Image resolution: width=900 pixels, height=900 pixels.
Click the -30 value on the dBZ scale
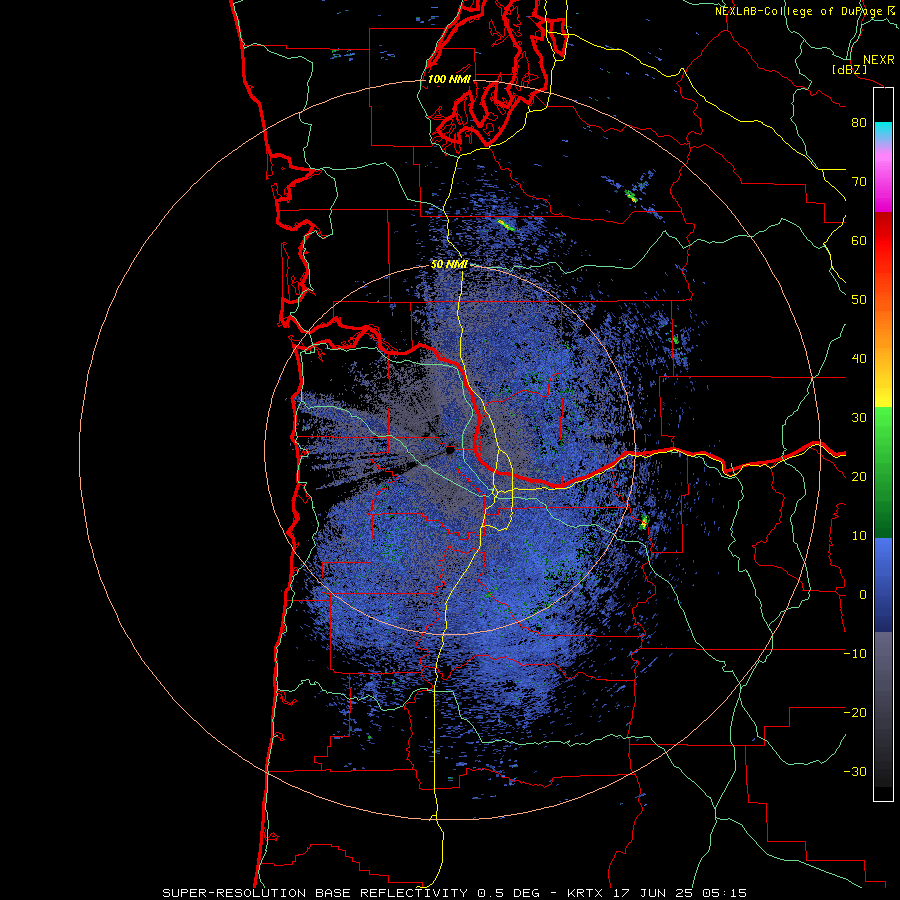point(855,771)
